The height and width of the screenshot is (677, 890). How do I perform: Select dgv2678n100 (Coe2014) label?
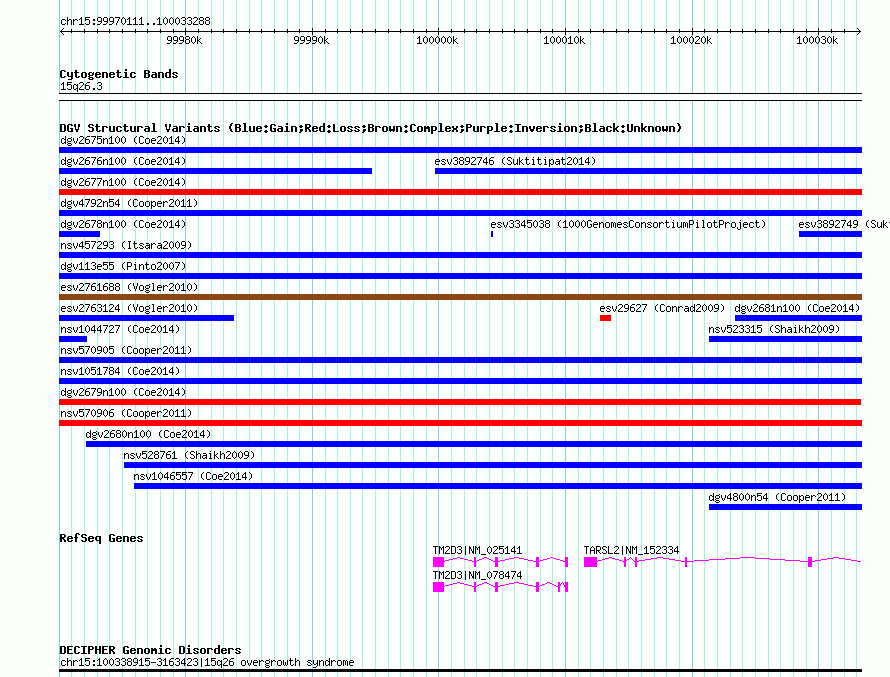123,224
